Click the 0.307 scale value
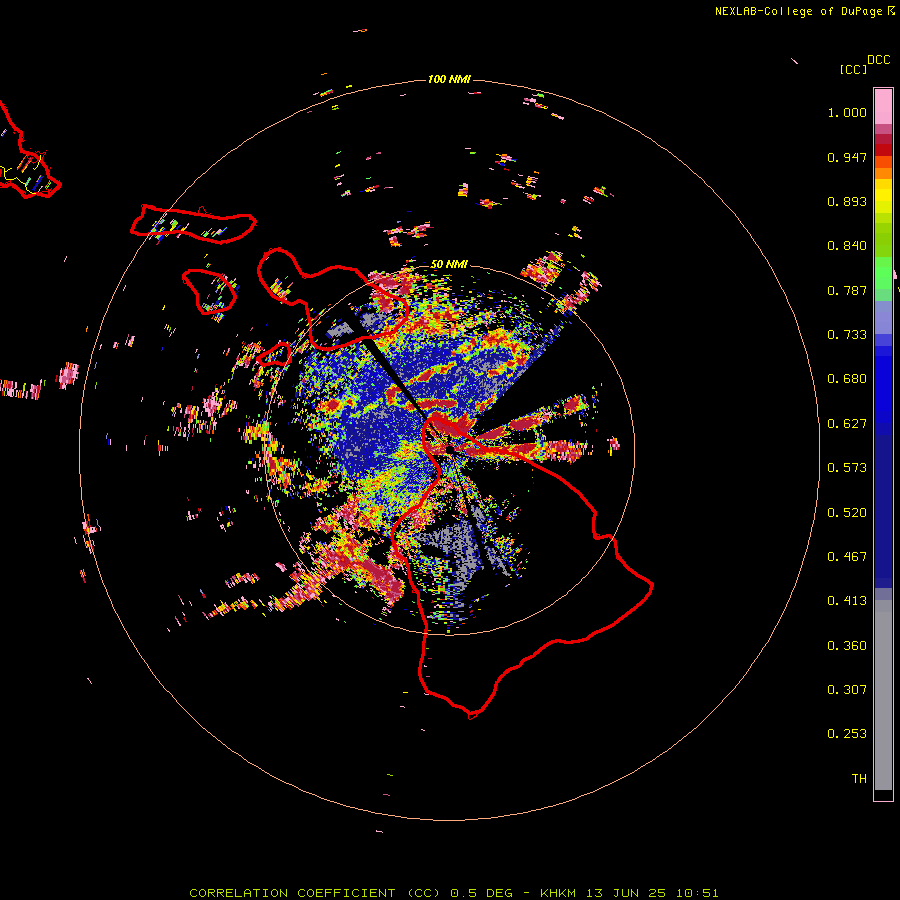Image resolution: width=900 pixels, height=900 pixels. tap(847, 690)
